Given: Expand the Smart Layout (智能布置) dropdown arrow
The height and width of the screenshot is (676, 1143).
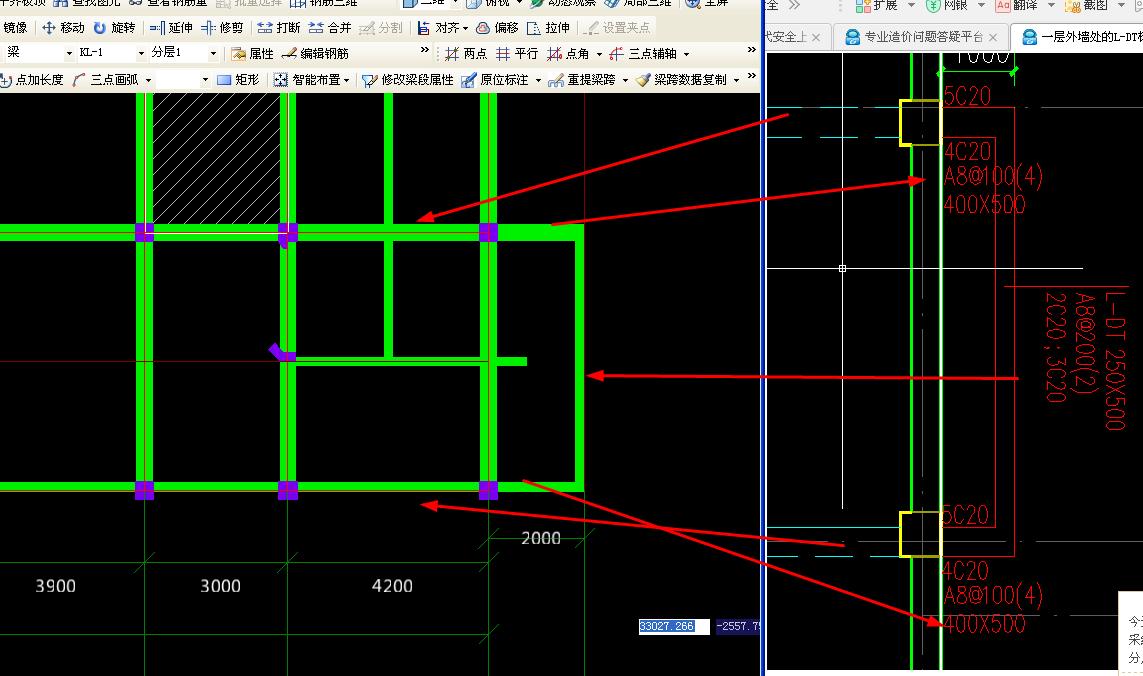Looking at the screenshot, I should pyautogui.click(x=346, y=80).
